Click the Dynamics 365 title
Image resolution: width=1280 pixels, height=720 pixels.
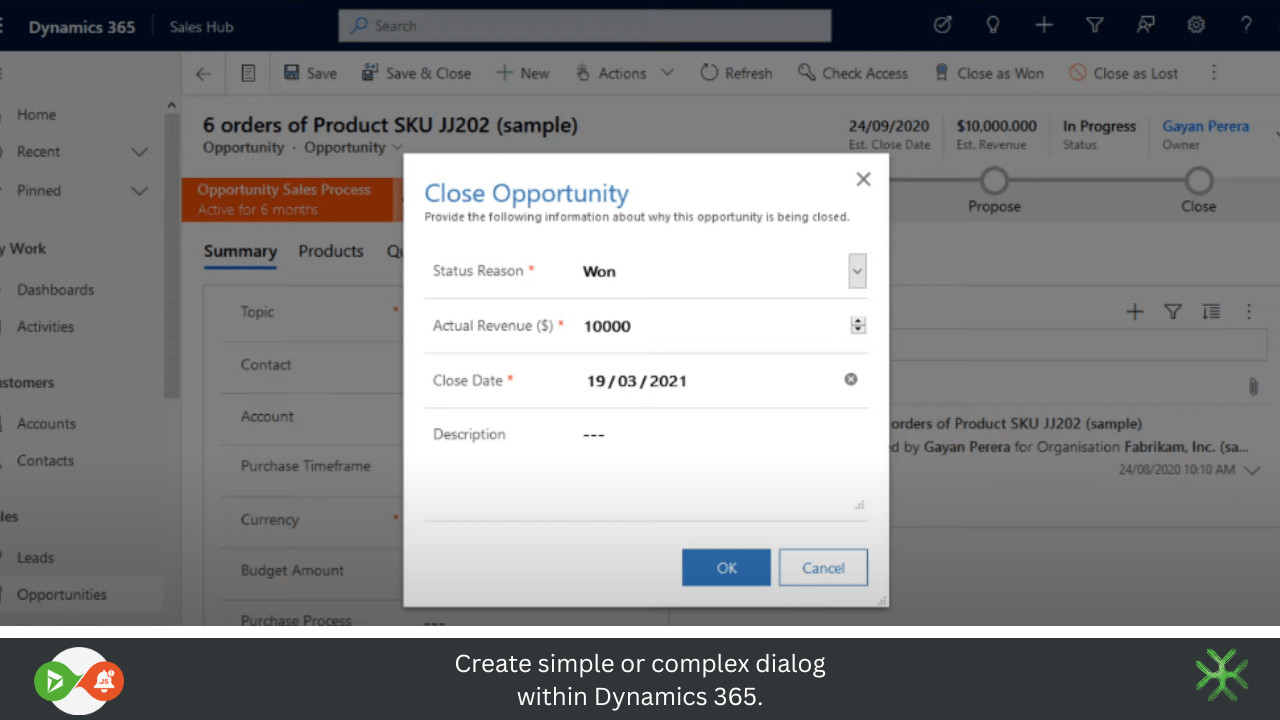click(x=82, y=27)
